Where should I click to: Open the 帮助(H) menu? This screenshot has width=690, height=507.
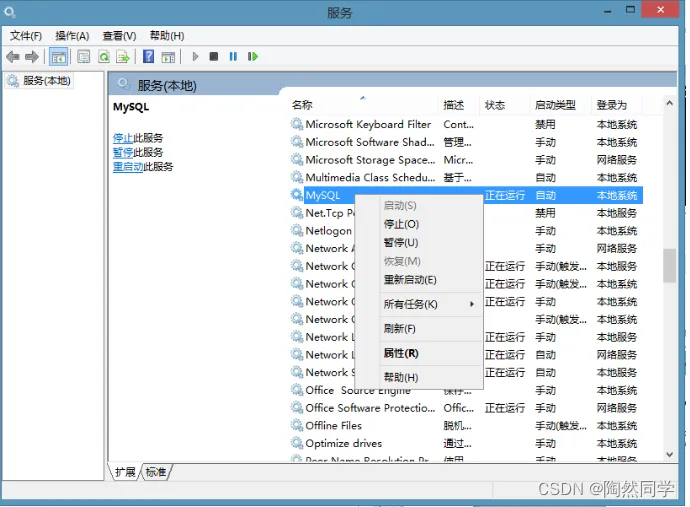[167, 36]
